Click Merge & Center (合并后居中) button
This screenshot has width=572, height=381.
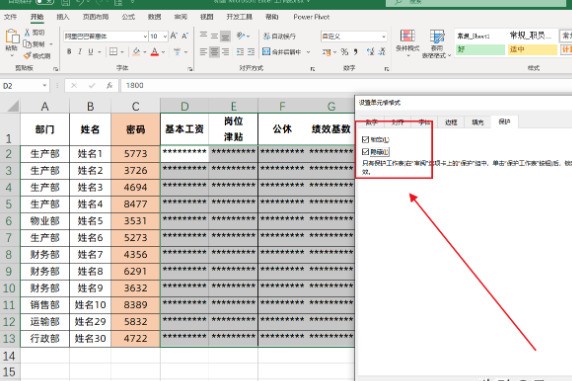click(x=282, y=52)
